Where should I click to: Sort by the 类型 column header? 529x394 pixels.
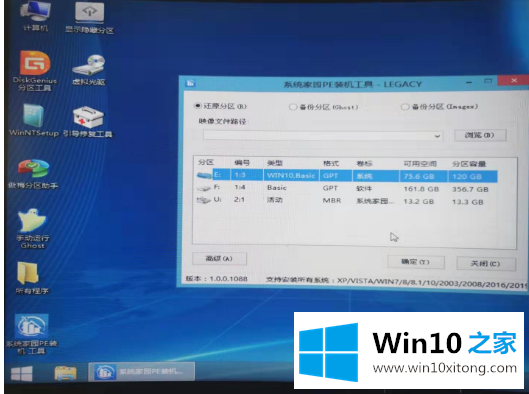click(275, 163)
